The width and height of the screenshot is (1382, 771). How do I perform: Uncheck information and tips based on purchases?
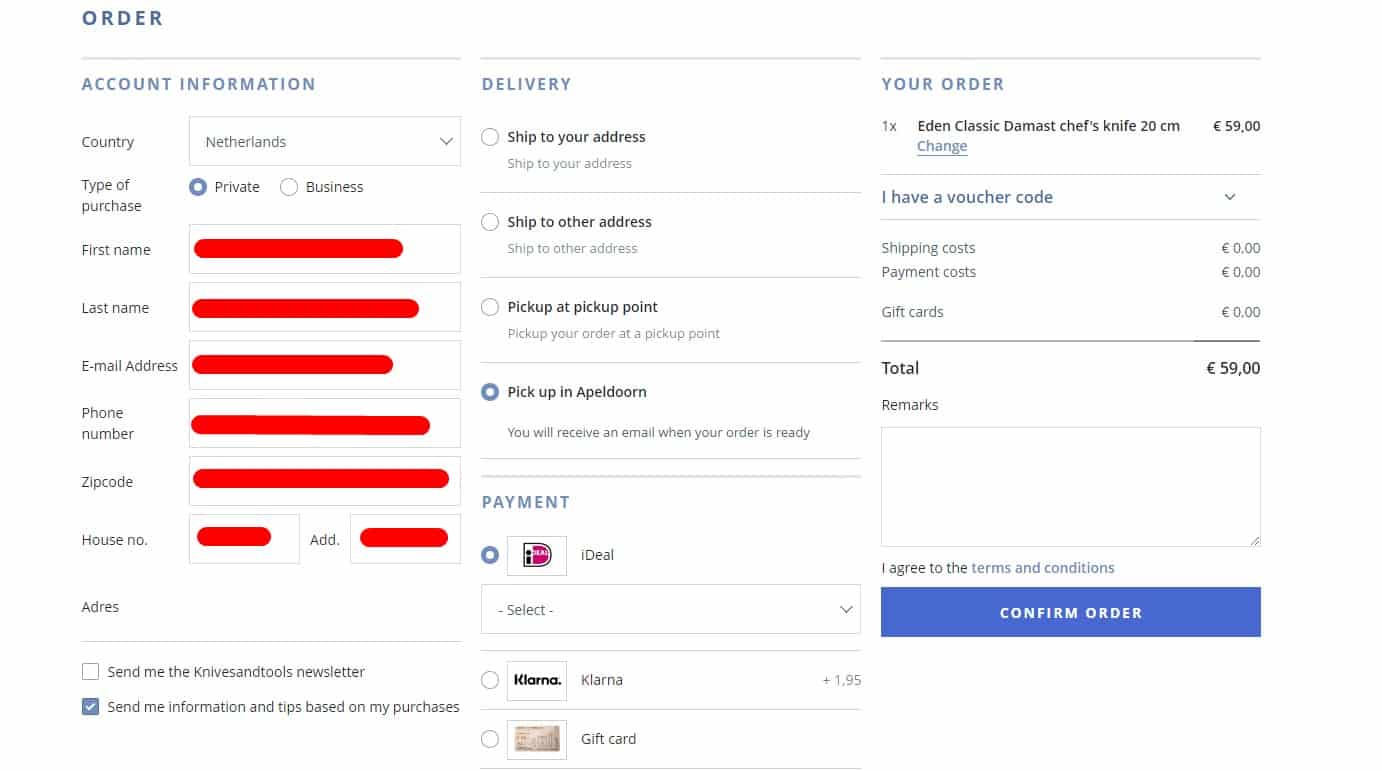(x=91, y=707)
